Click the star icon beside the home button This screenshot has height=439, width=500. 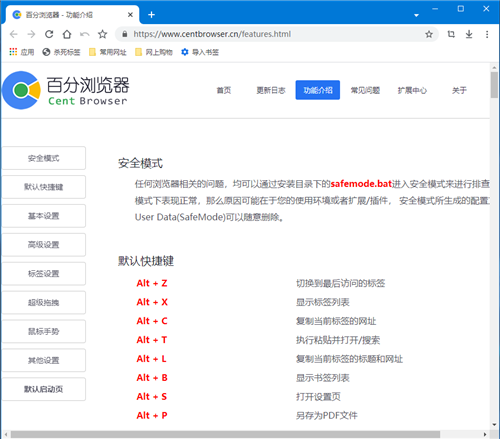103,34
